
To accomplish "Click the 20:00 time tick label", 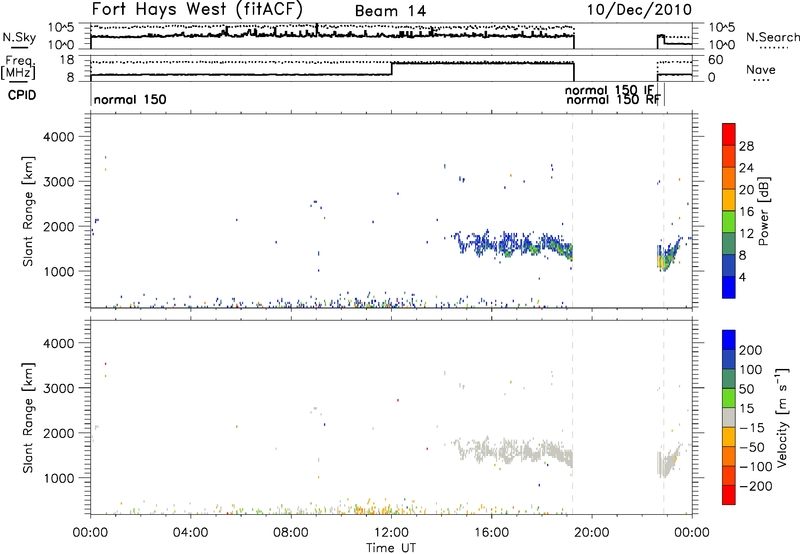I will 591,533.
